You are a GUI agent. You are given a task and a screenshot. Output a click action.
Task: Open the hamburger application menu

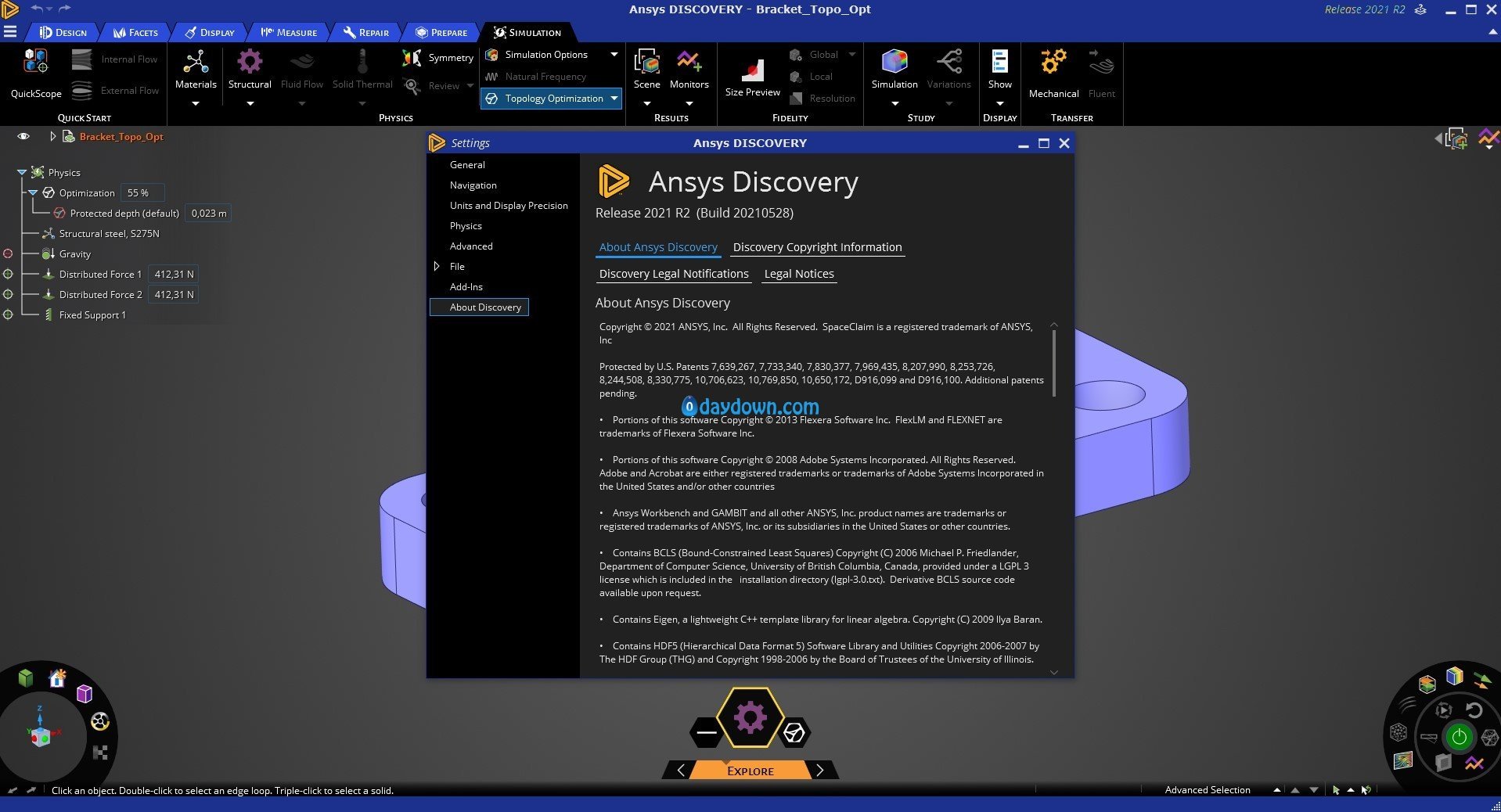(10, 32)
